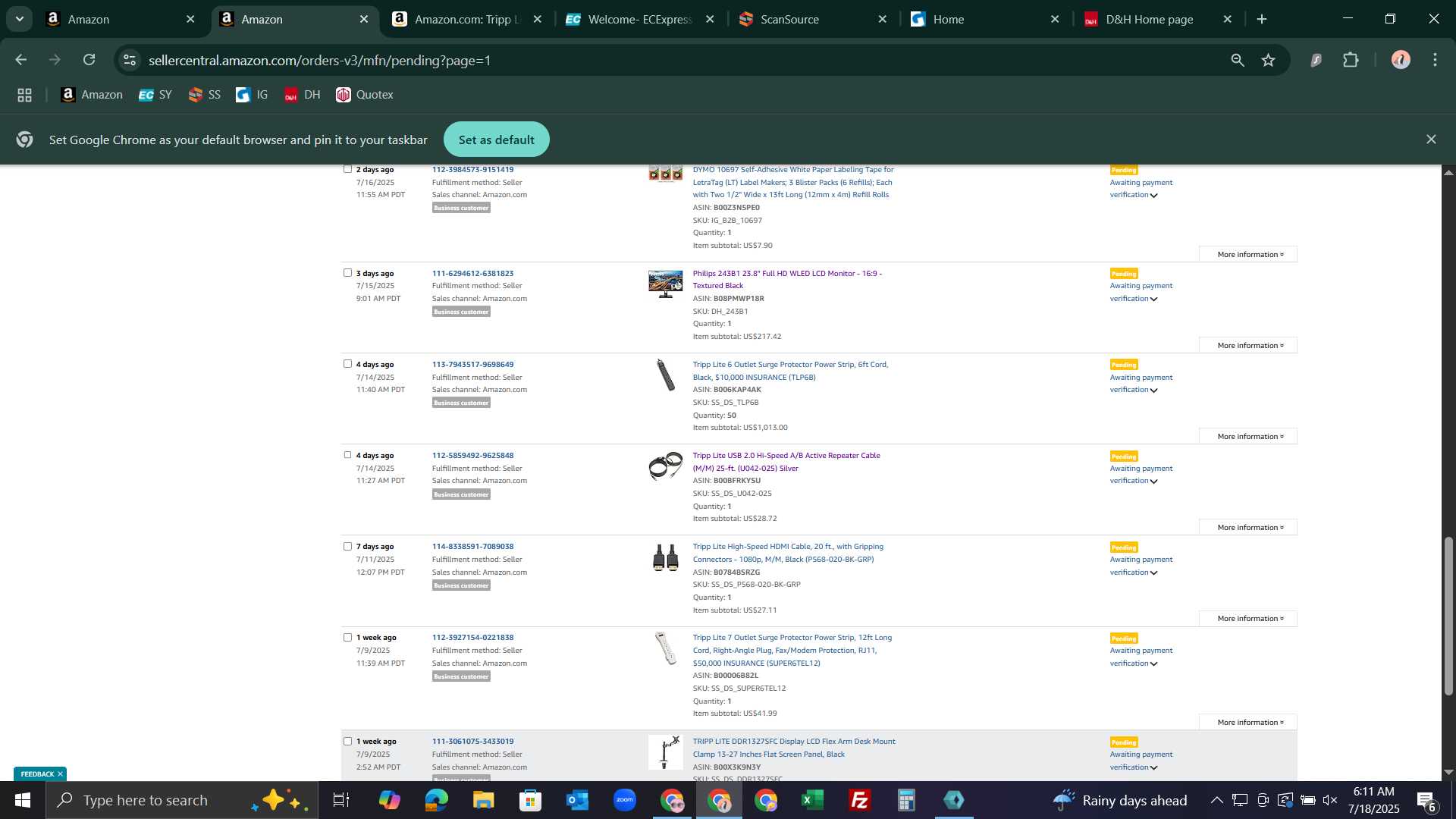Open Outlook from taskbar
Viewport: 1456px width, 819px height.
(577, 800)
